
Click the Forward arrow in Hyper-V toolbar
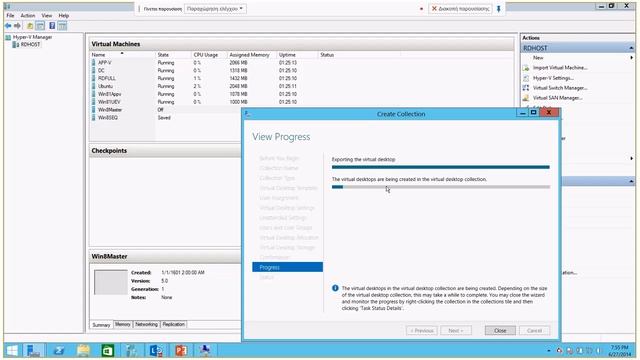(x=17, y=26)
